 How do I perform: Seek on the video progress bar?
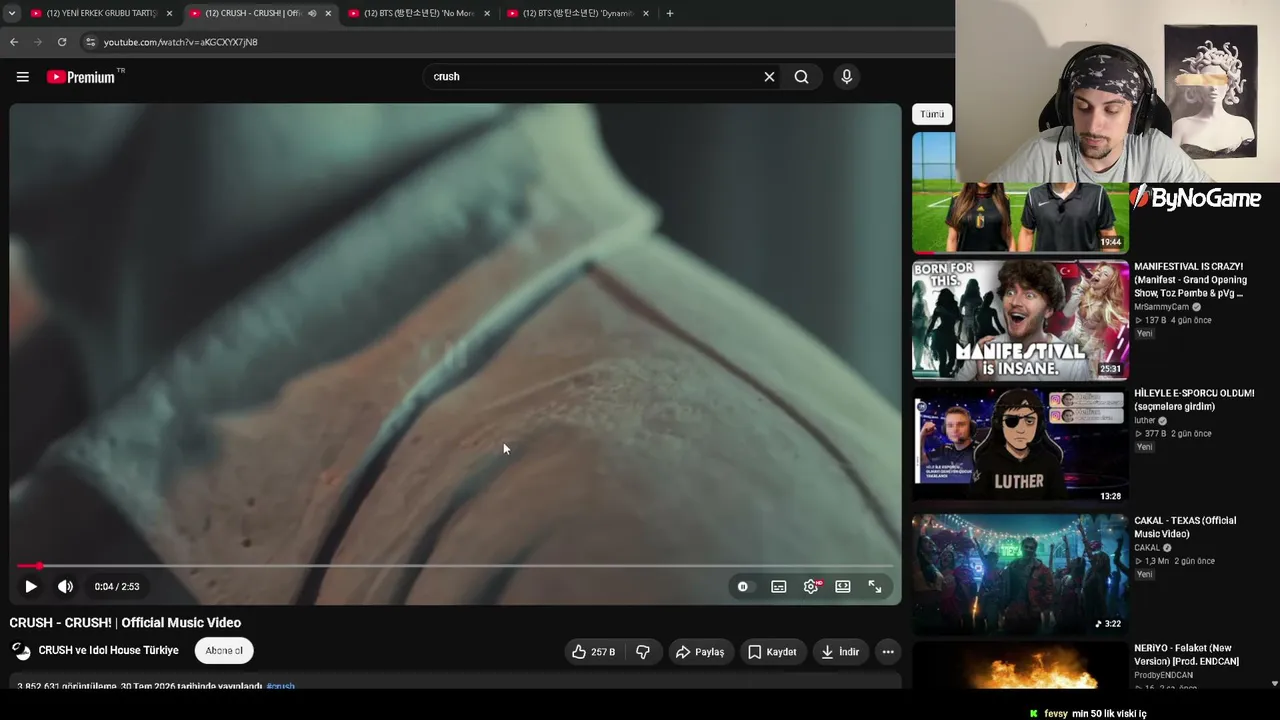[x=455, y=566]
